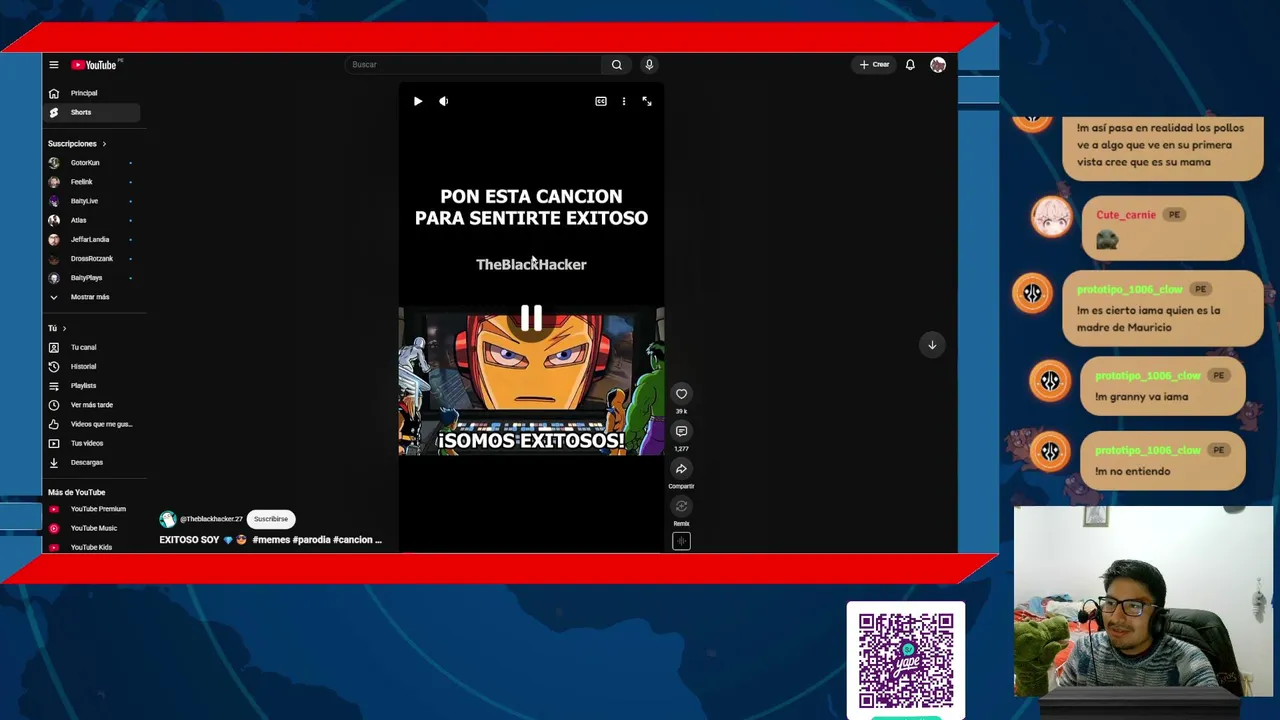Viewport: 1280px width, 720px height.
Task: Open the @Theblackhacker.27 channel link
Action: (x=211, y=519)
